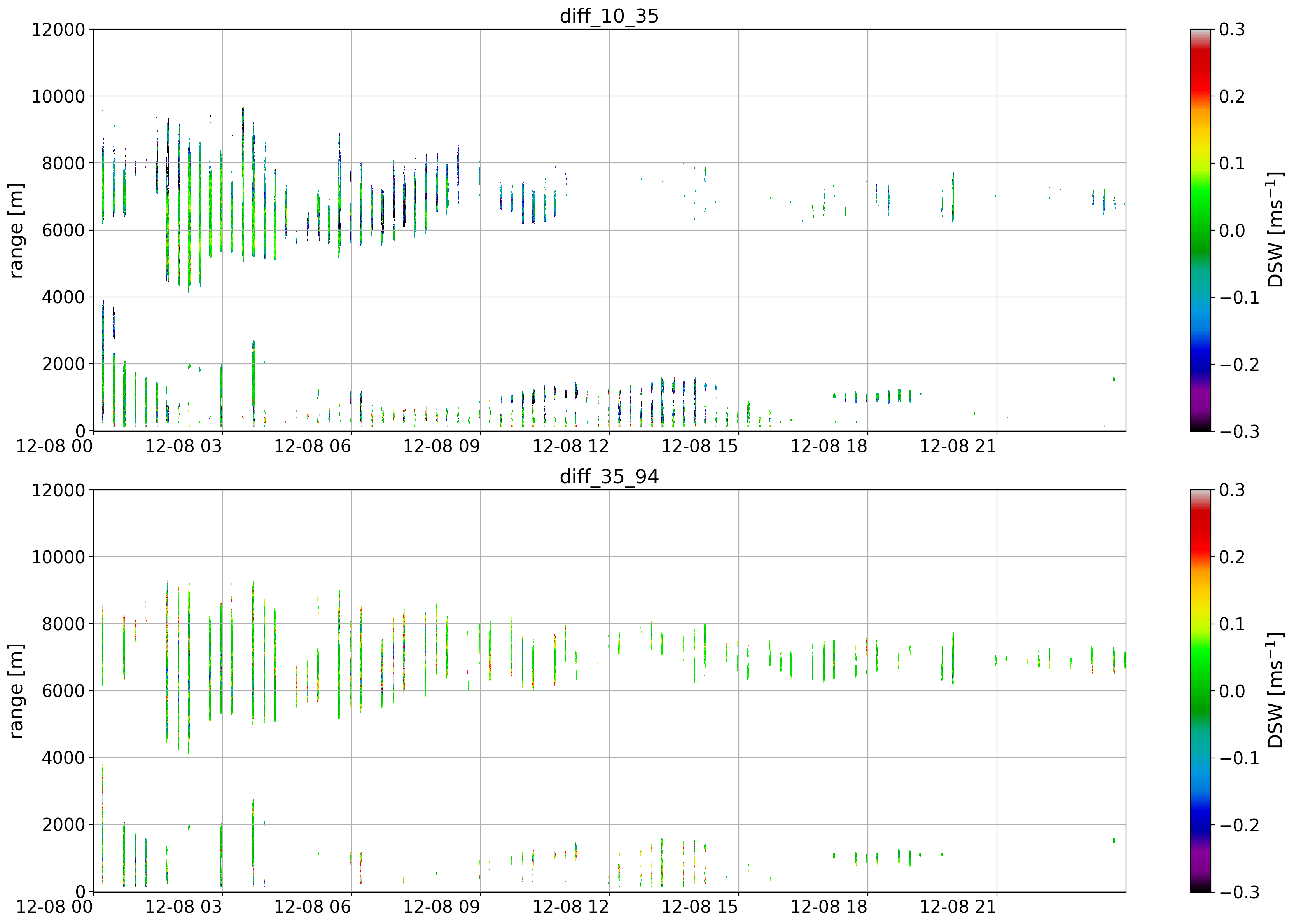1294x924 pixels.
Task: Click the 0.2 tick on bottom colorbar
Action: click(1232, 557)
